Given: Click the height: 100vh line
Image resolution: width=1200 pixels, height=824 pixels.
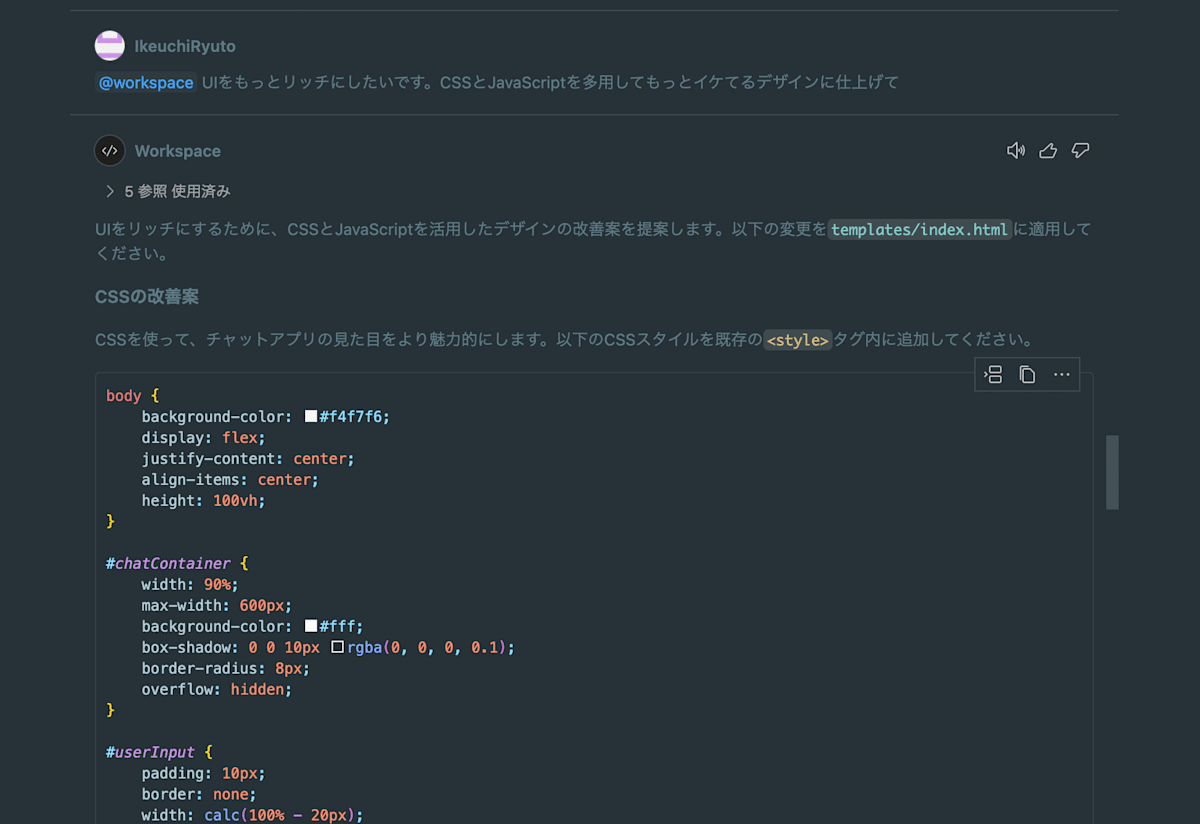Looking at the screenshot, I should click(x=204, y=500).
